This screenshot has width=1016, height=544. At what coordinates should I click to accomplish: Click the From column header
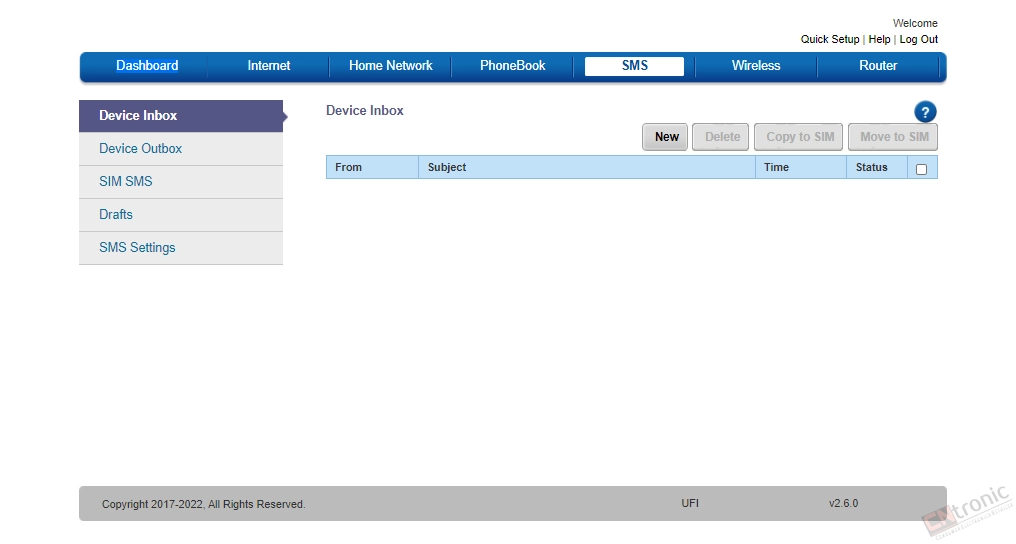click(x=373, y=167)
